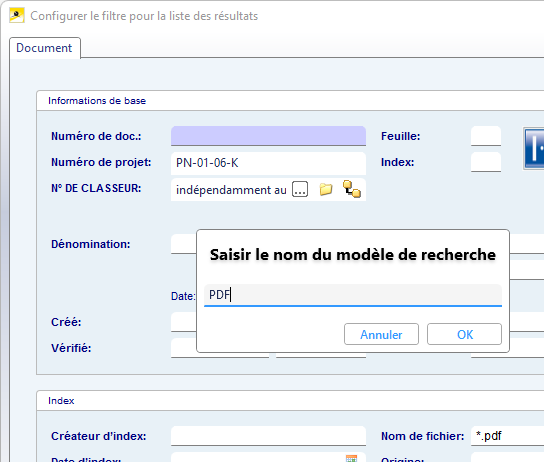Click the Dénomination field

coord(184,244)
